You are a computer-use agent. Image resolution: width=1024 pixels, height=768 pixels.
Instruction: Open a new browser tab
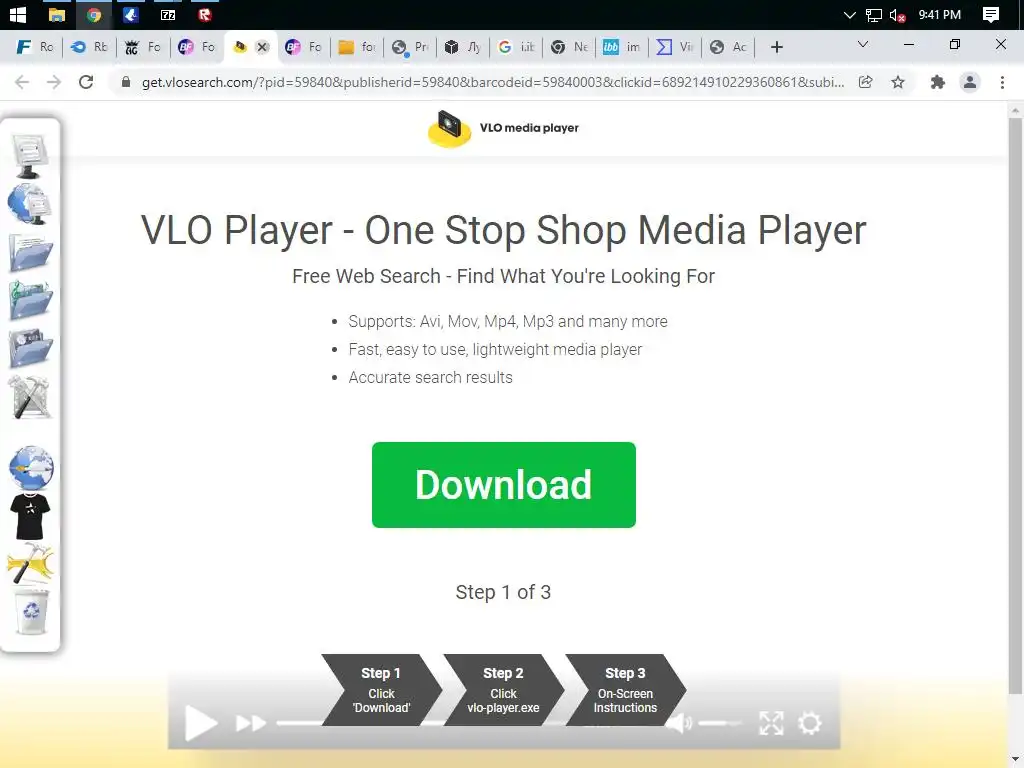(776, 47)
